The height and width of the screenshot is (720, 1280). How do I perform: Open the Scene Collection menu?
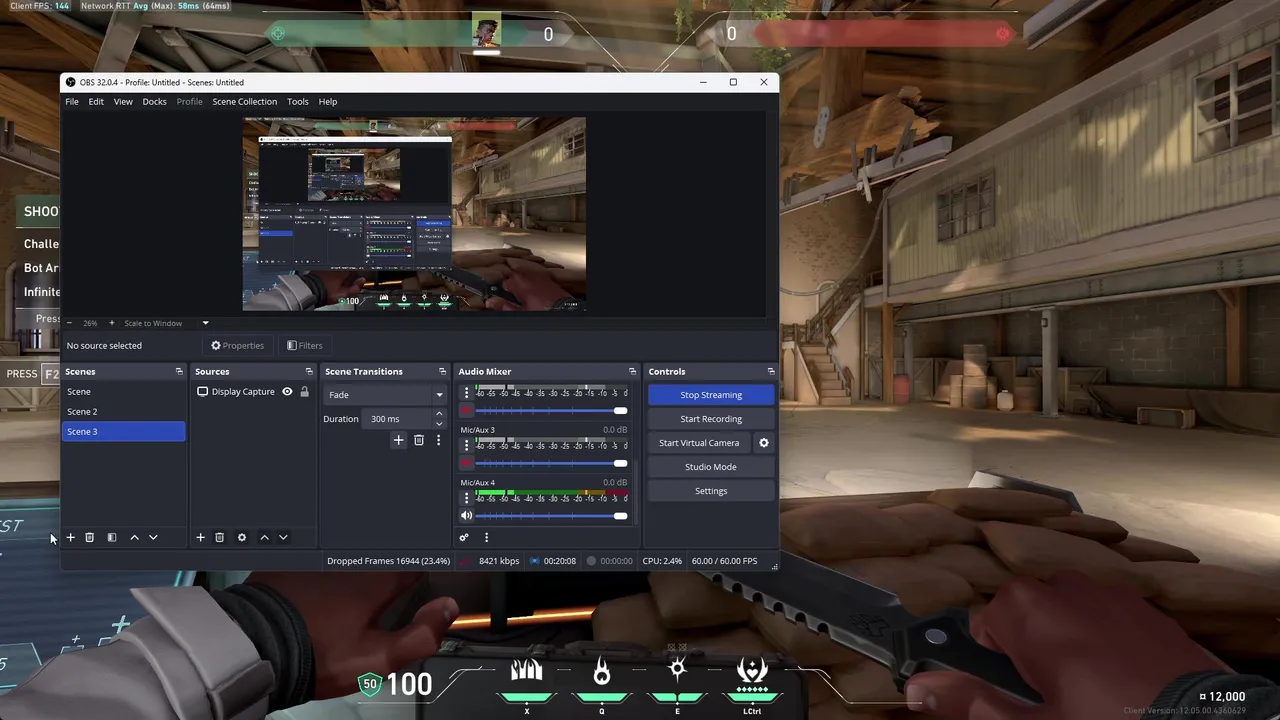coord(244,101)
